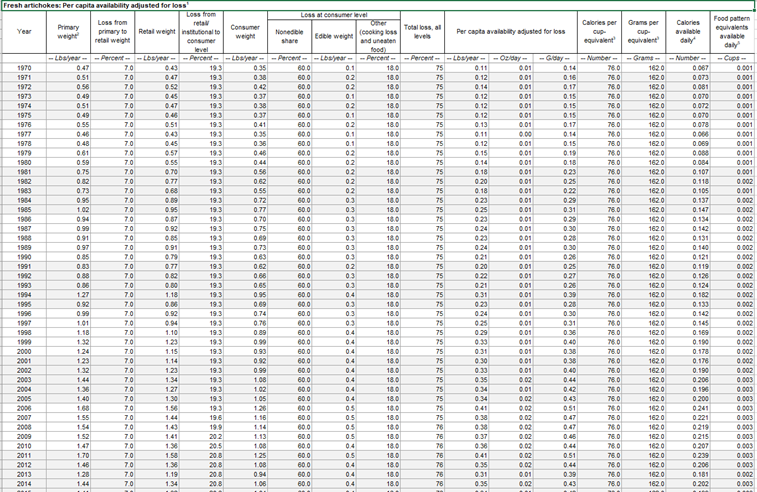Select the 'Calories available daily' header
Image resolution: width=757 pixels, height=492 pixels.
(x=688, y=32)
